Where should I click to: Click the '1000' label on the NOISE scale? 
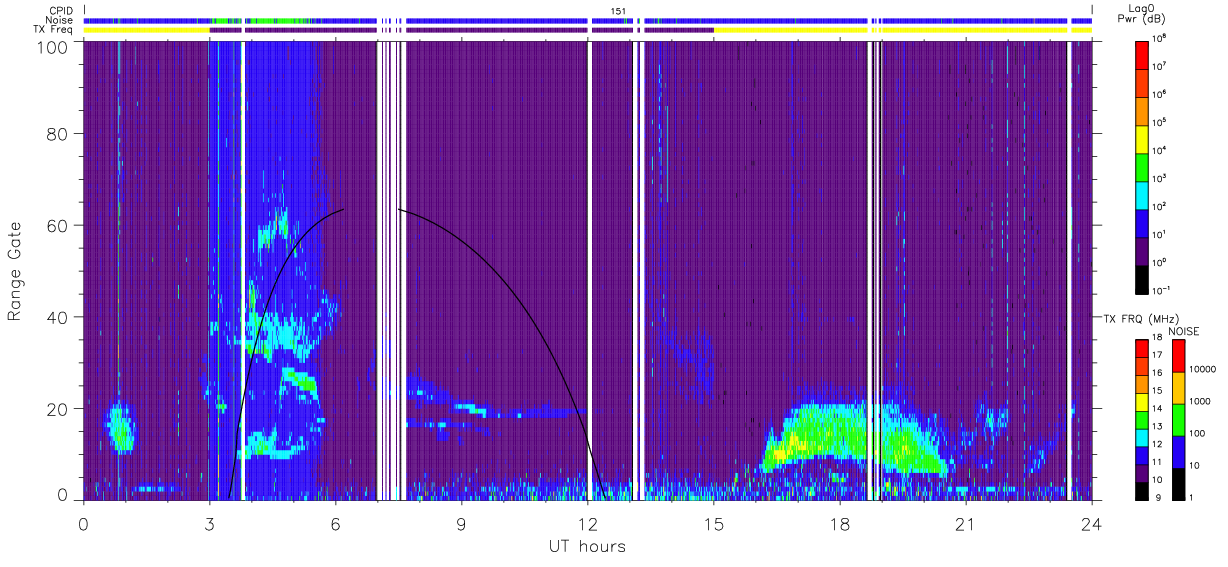click(x=1200, y=400)
